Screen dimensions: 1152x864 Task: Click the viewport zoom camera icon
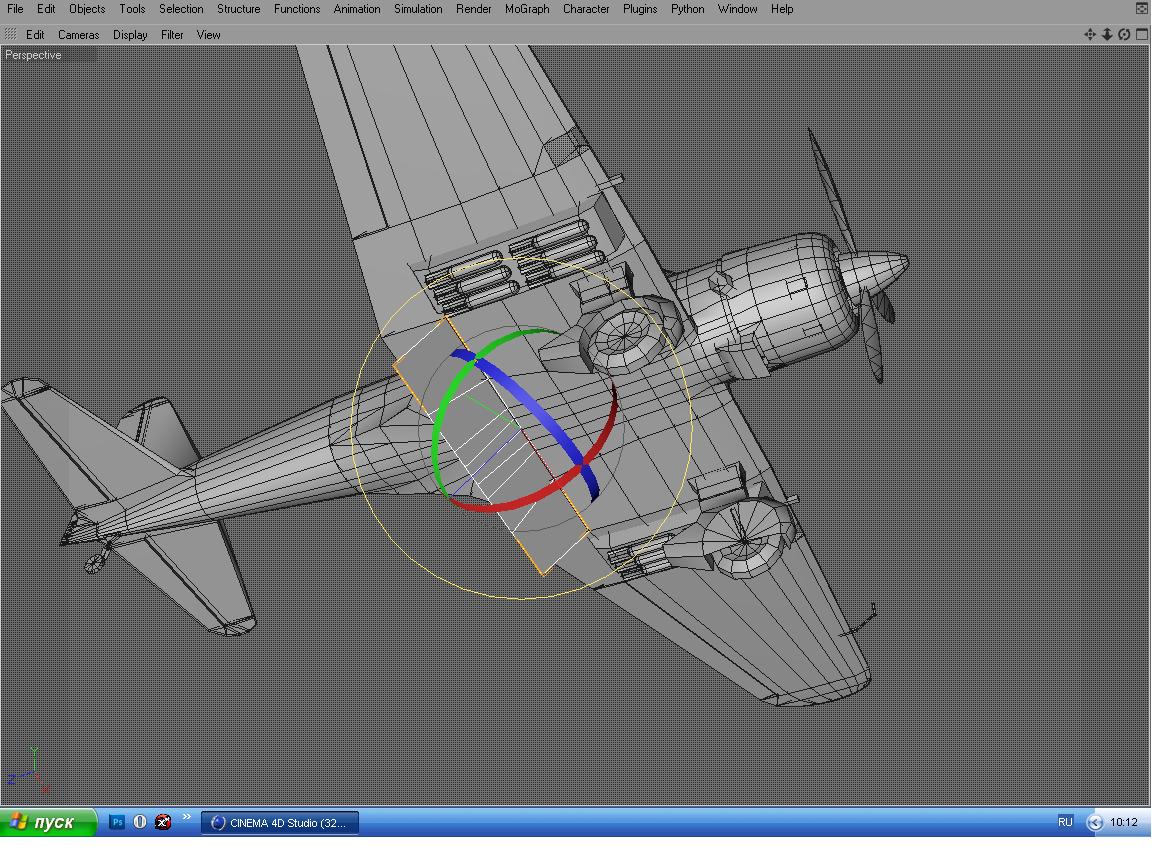1106,35
